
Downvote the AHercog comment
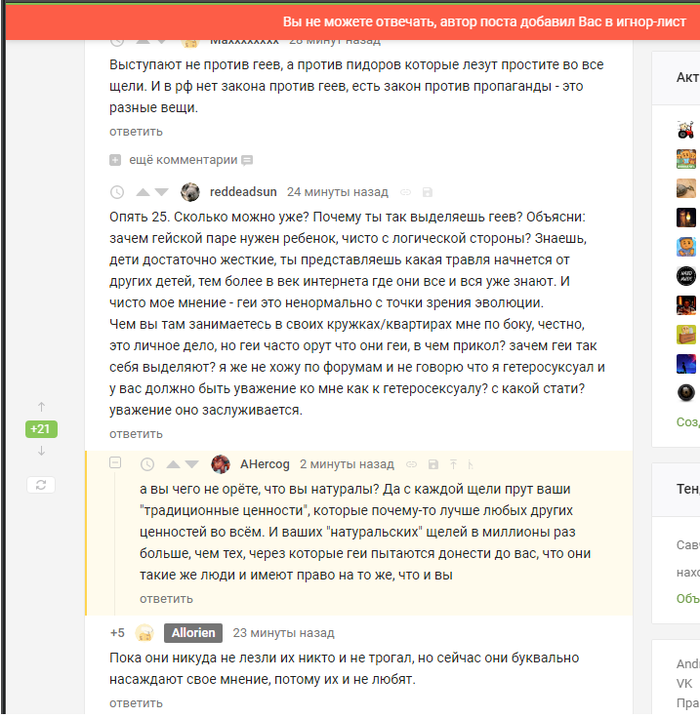pos(192,465)
